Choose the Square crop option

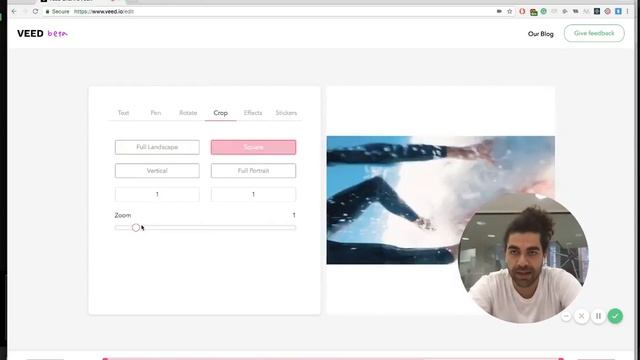253,147
